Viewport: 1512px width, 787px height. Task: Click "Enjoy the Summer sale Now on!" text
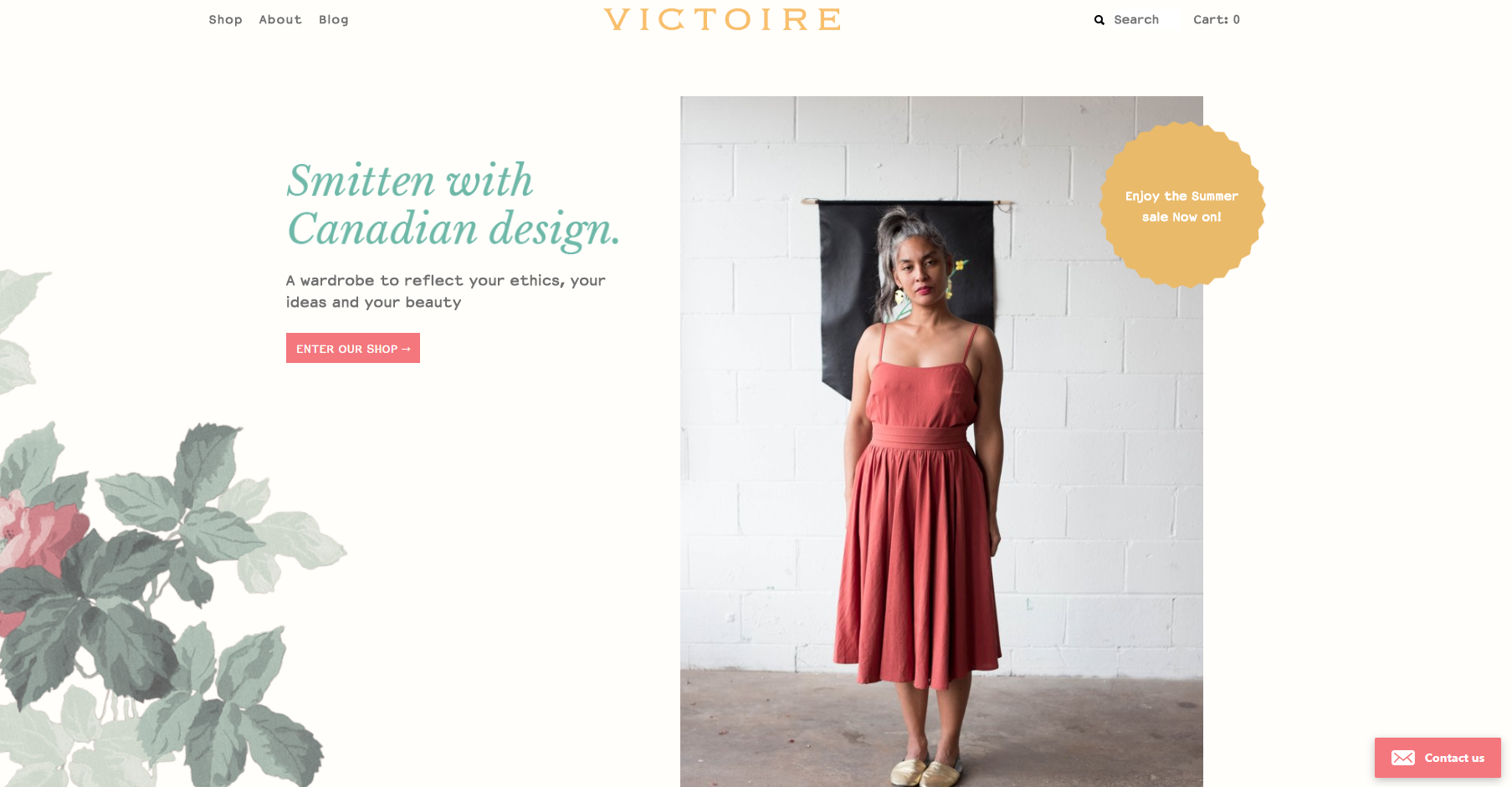1181,207
